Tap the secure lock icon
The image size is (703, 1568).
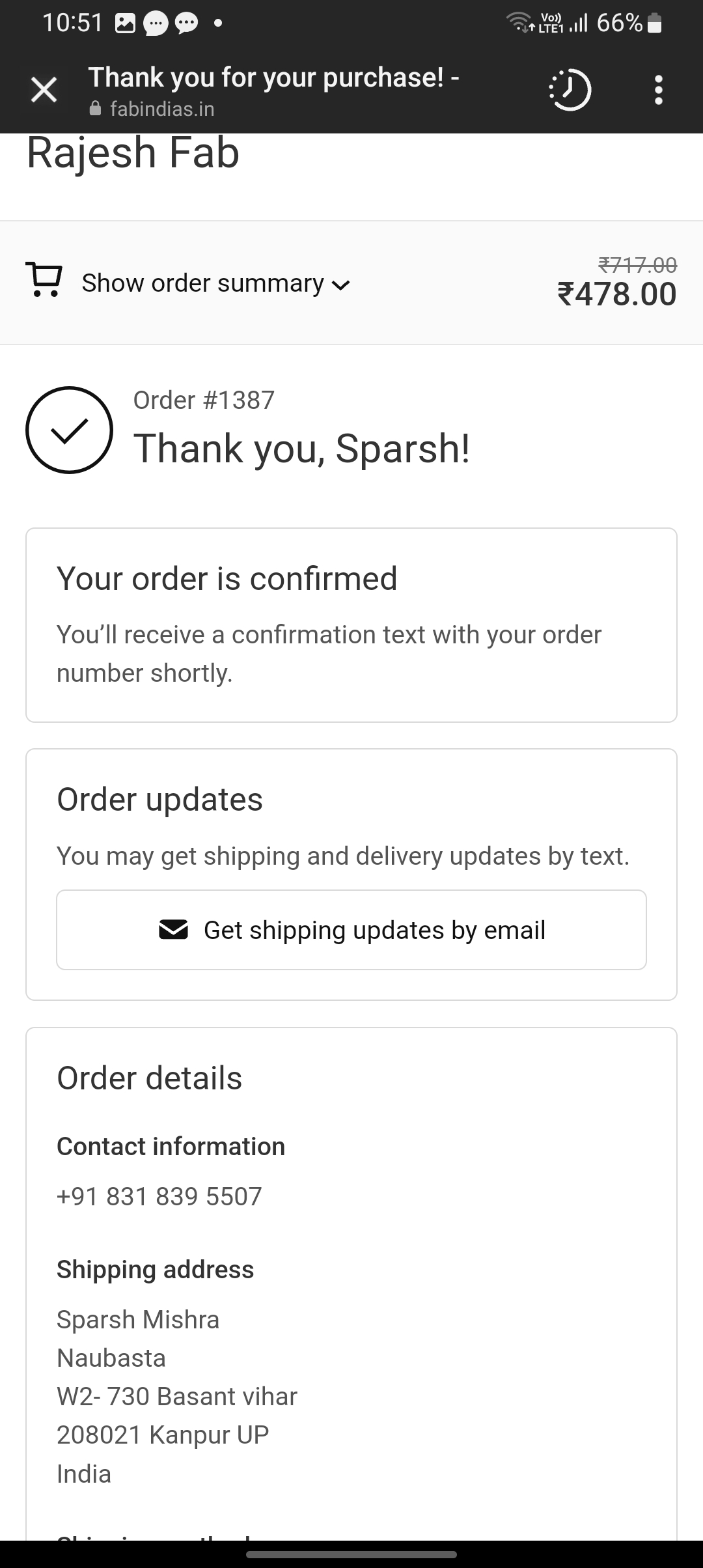point(96,109)
